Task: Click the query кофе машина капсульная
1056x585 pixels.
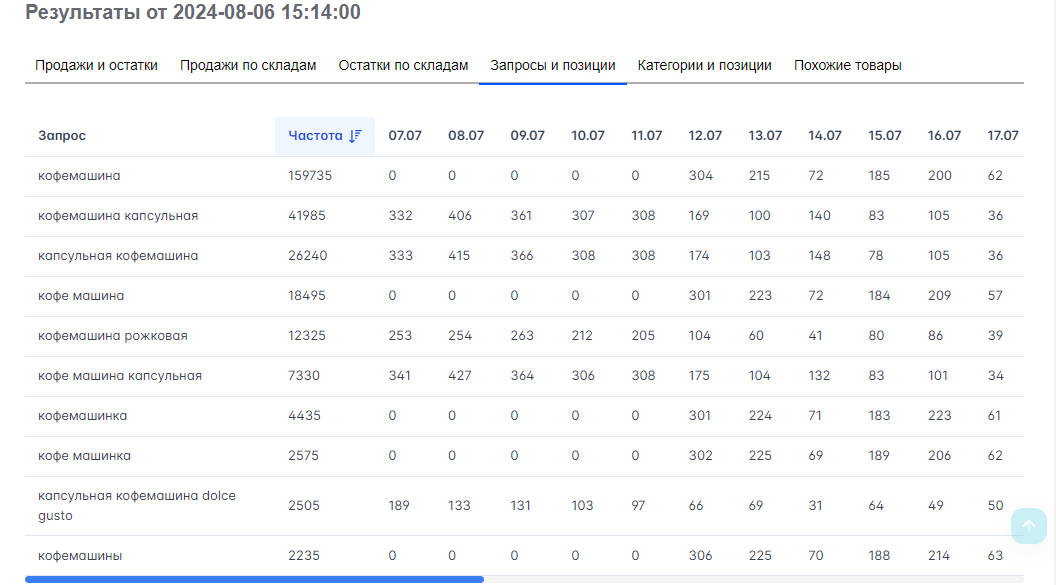Action: 120,376
